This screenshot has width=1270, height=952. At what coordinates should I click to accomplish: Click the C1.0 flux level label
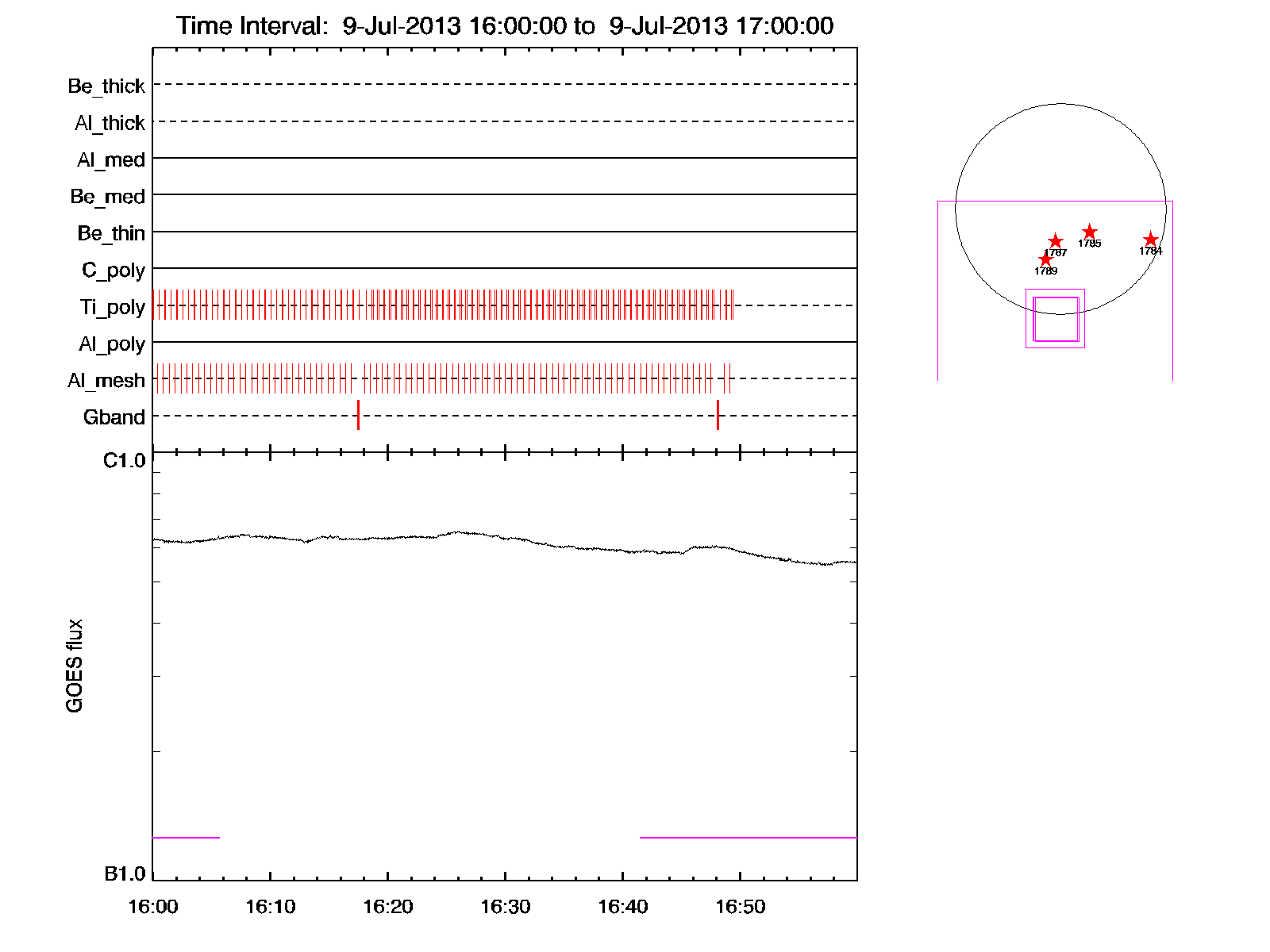coord(125,461)
